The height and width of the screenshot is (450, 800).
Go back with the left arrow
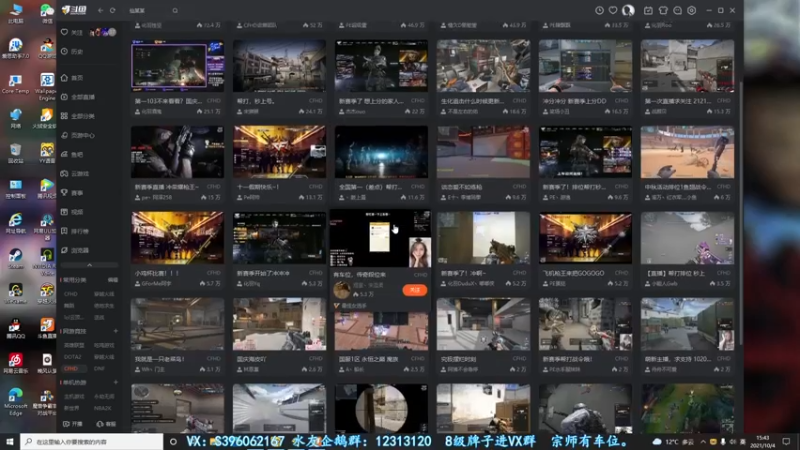pos(101,10)
